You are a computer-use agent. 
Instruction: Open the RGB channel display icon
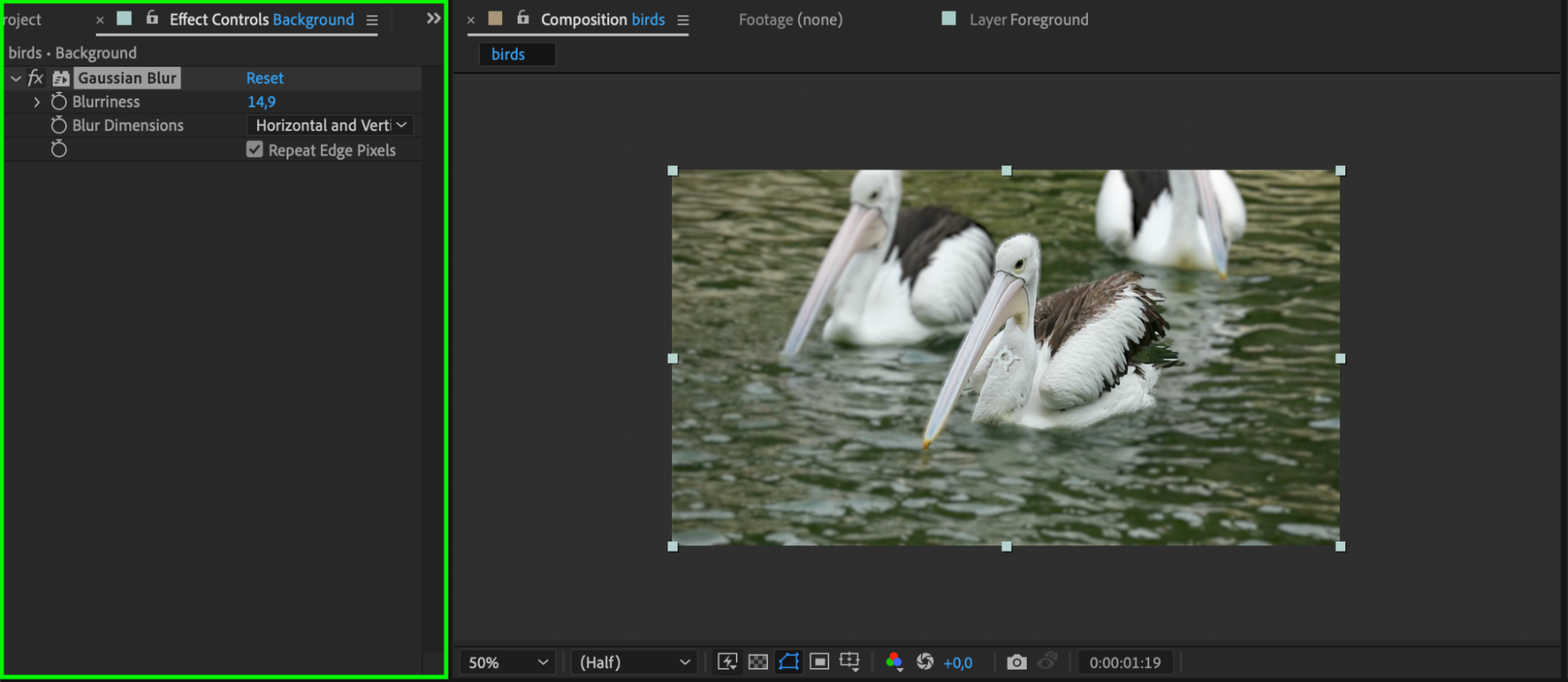893,662
